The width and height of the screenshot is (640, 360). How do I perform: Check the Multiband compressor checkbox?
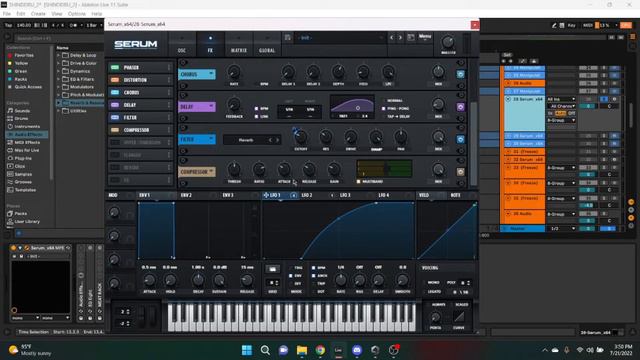click(359, 182)
